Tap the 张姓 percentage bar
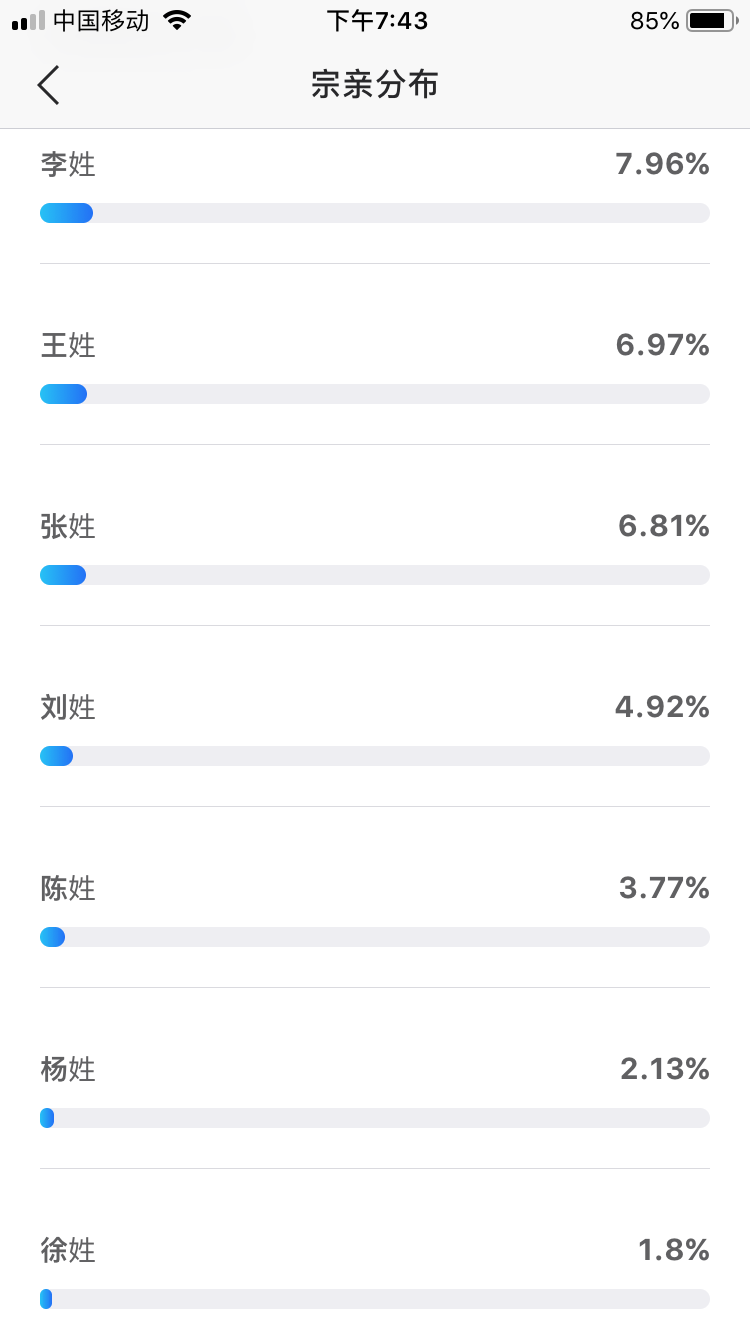 pyautogui.click(x=375, y=575)
